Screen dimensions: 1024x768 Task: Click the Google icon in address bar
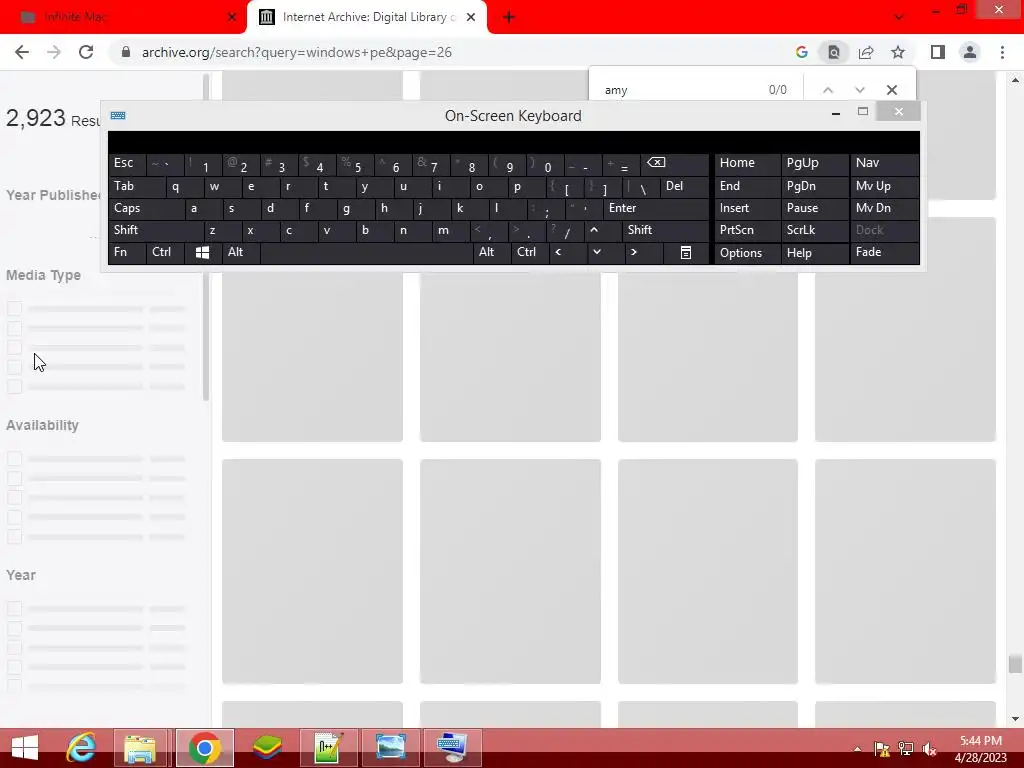[x=802, y=52]
